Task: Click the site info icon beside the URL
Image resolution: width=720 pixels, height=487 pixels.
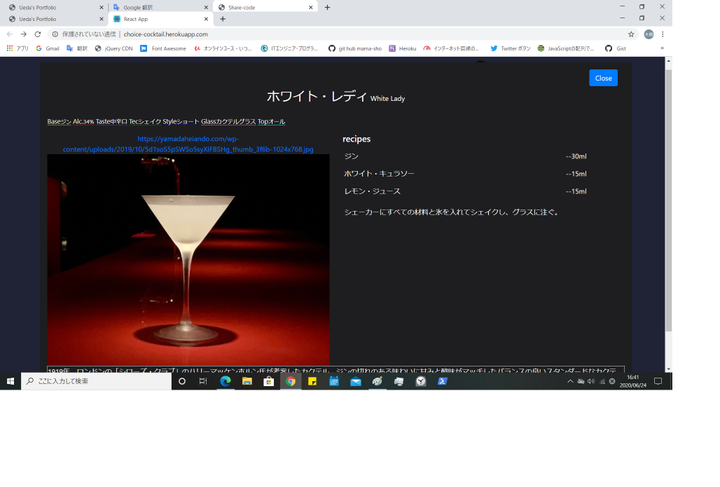Action: [x=55, y=34]
